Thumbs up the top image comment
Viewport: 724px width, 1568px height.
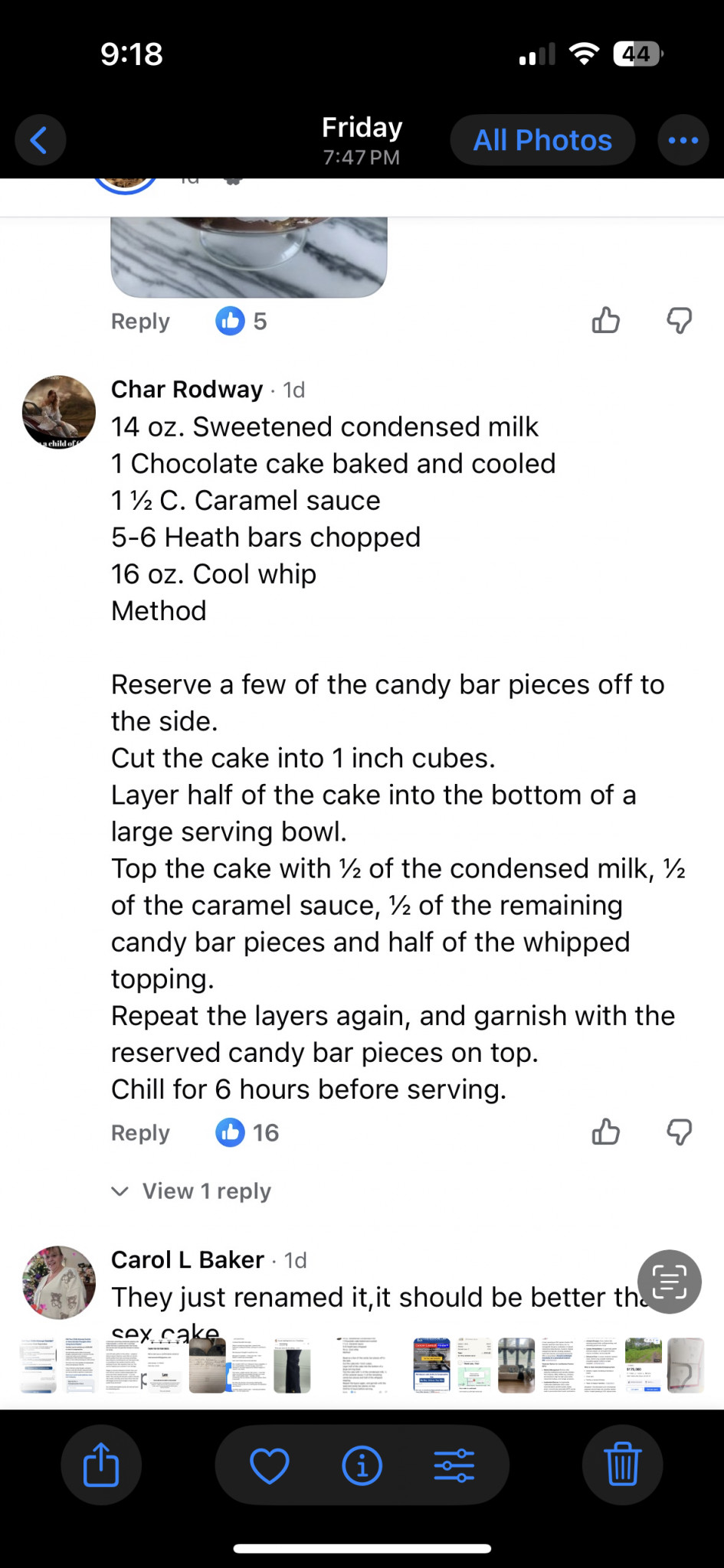pos(605,320)
